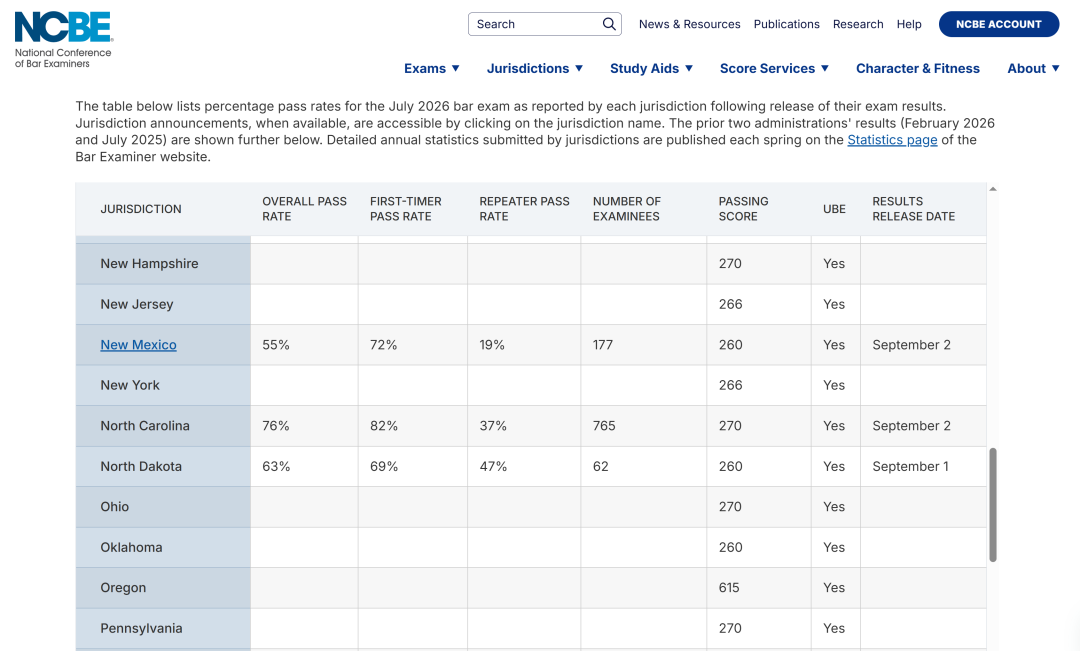Viewport: 1080px width, 651px height.
Task: Open the Jurisdictions dropdown menu
Action: click(x=535, y=68)
